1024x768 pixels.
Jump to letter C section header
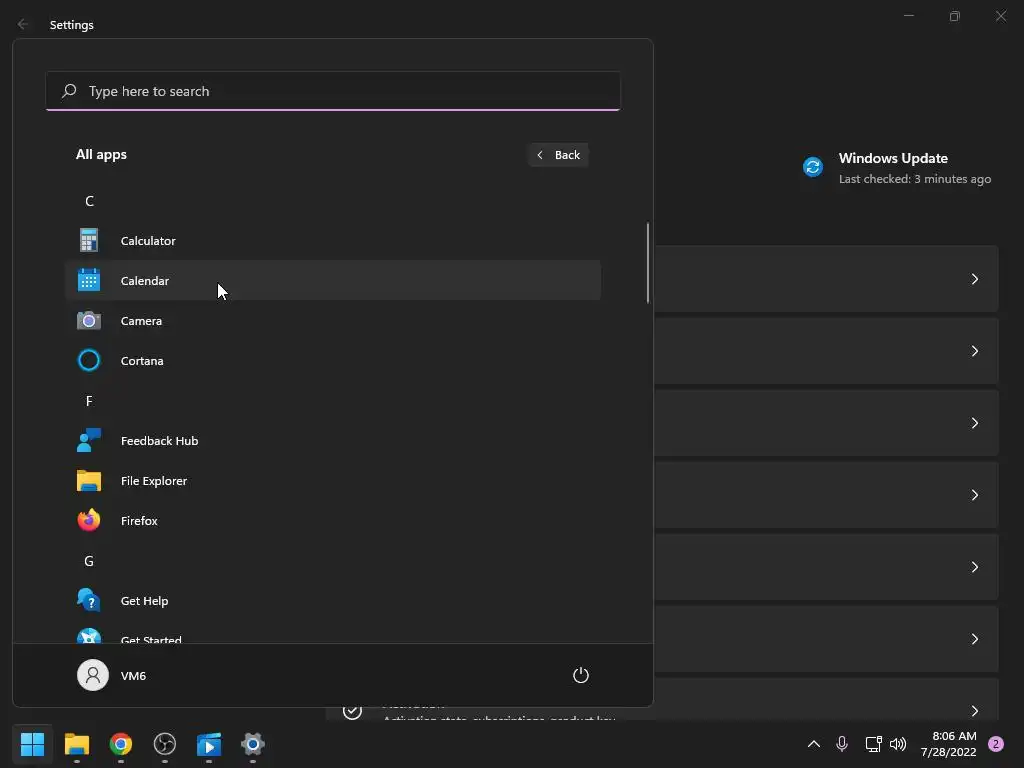pyautogui.click(x=89, y=201)
